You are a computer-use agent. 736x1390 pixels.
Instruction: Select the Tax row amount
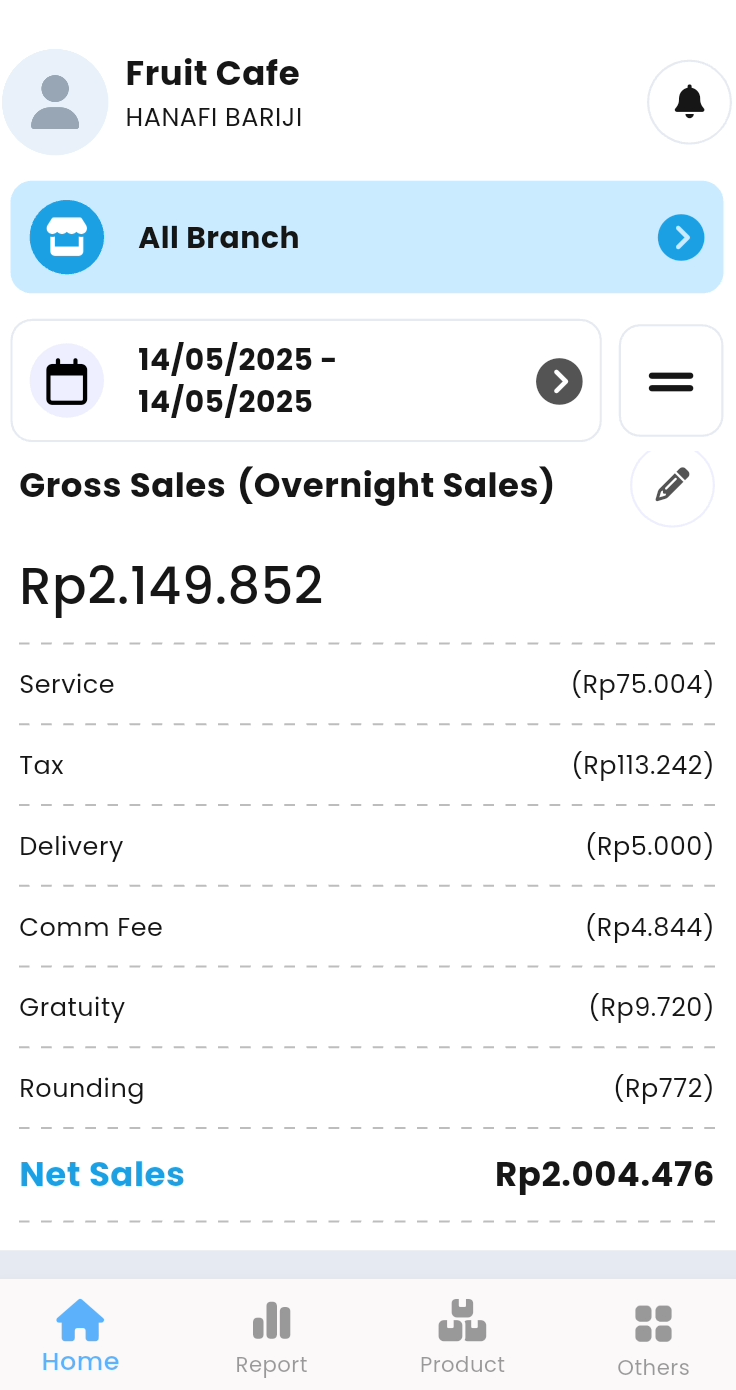point(642,765)
